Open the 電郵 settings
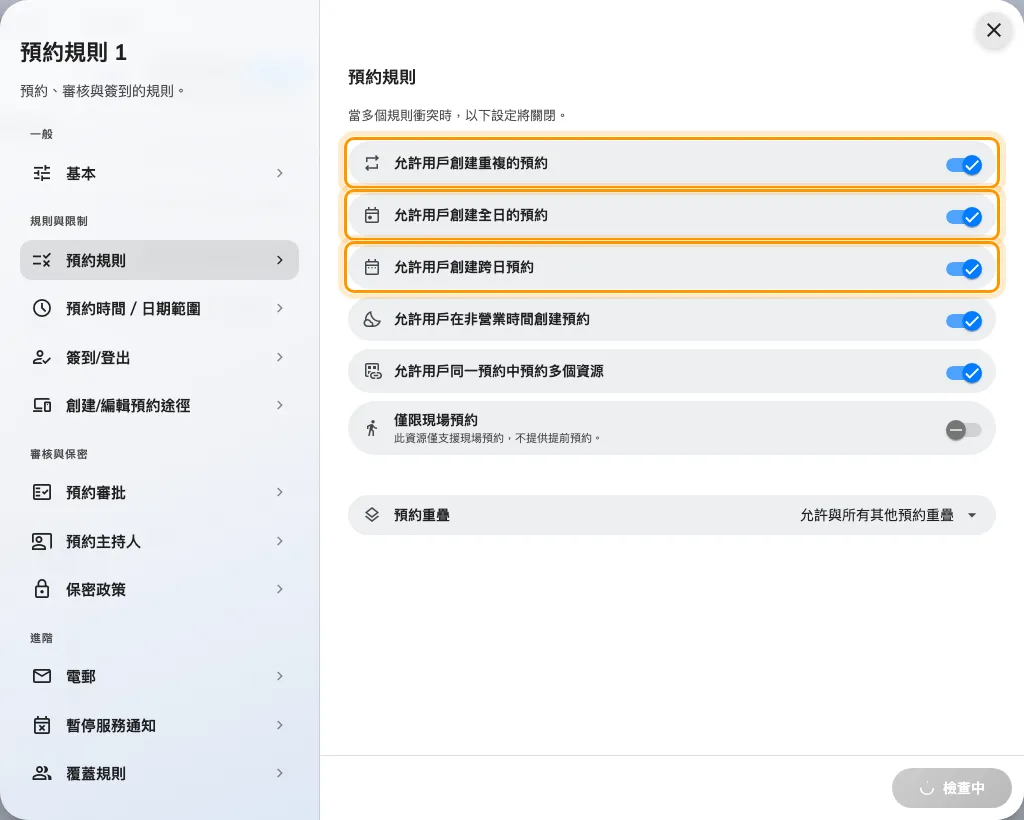The image size is (1024, 820). coord(159,676)
